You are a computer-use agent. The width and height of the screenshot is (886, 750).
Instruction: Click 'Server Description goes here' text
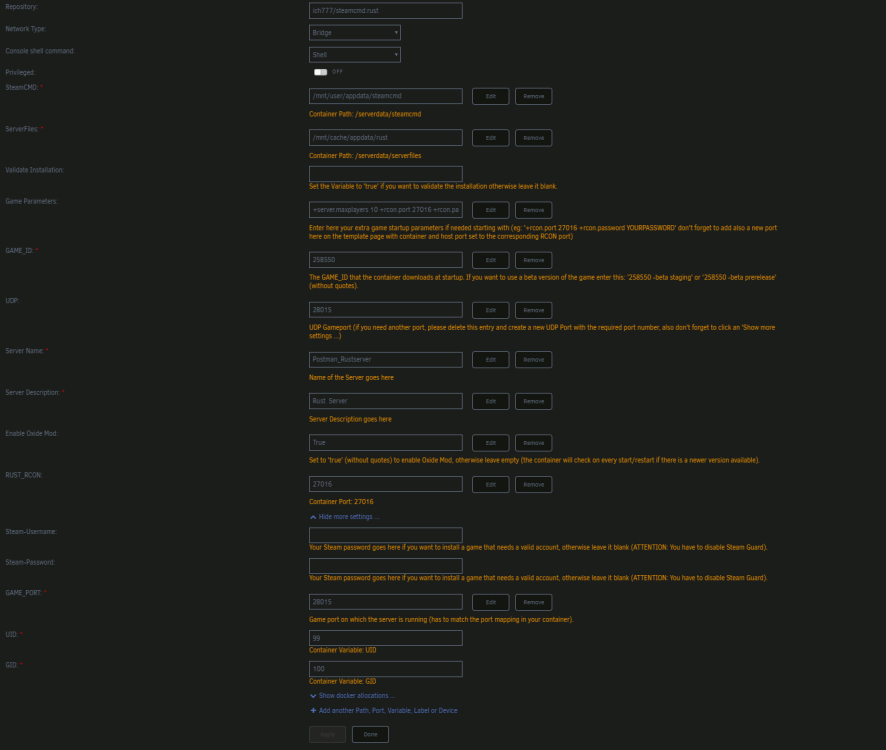350,419
